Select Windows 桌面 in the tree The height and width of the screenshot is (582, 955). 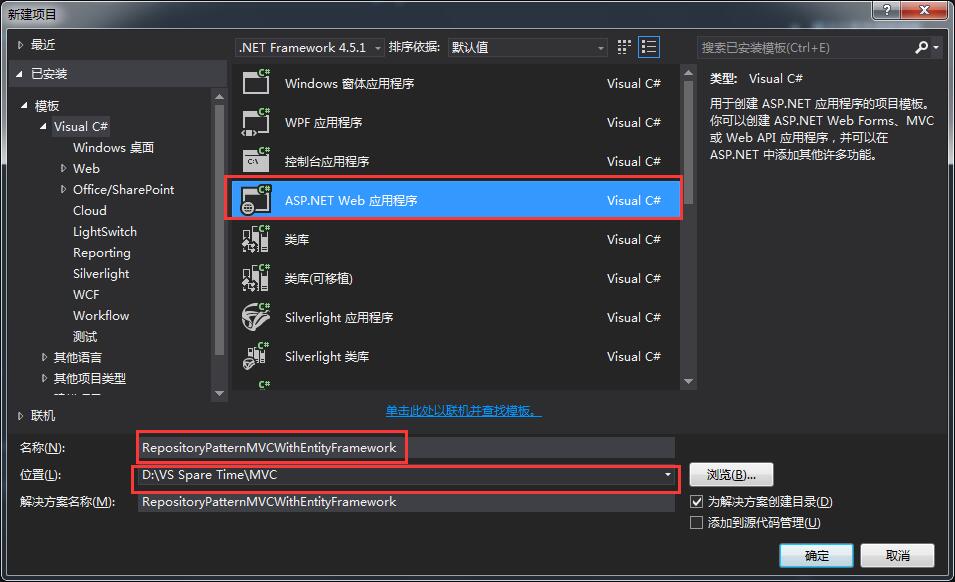113,147
